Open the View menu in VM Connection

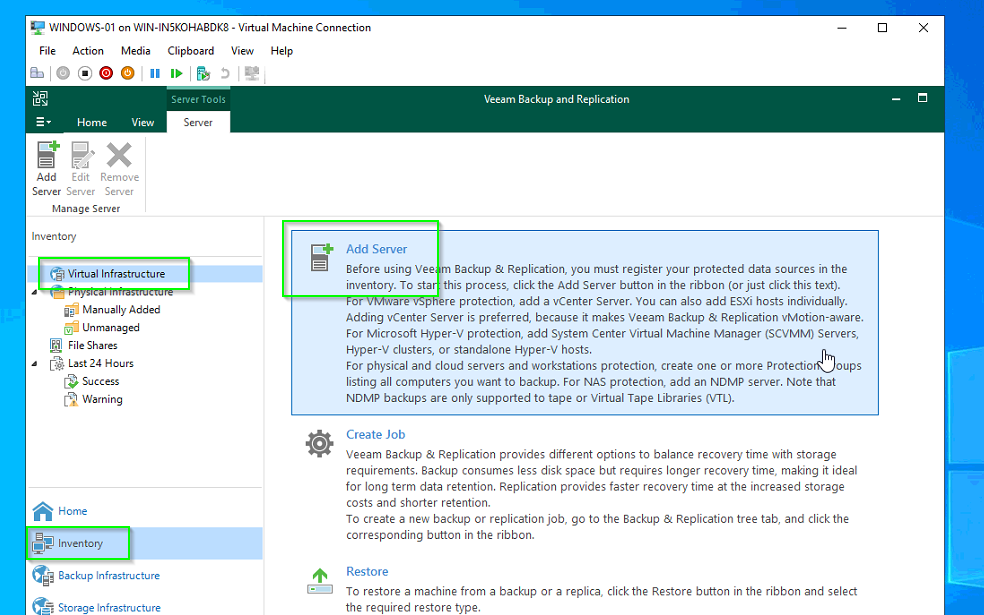coord(242,51)
